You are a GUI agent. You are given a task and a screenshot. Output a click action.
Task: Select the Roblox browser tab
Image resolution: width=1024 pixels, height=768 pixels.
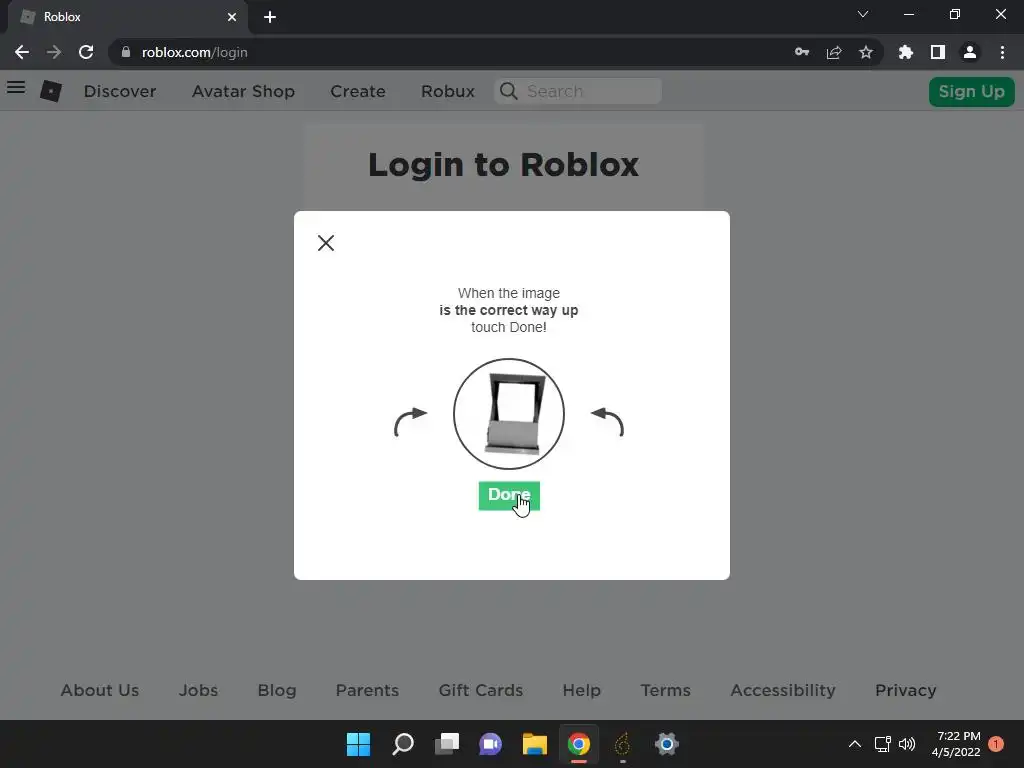(128, 17)
